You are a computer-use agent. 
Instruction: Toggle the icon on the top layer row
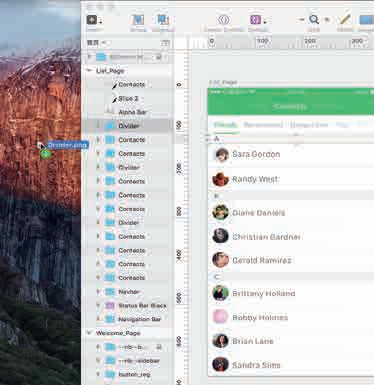pyautogui.click(x=159, y=57)
